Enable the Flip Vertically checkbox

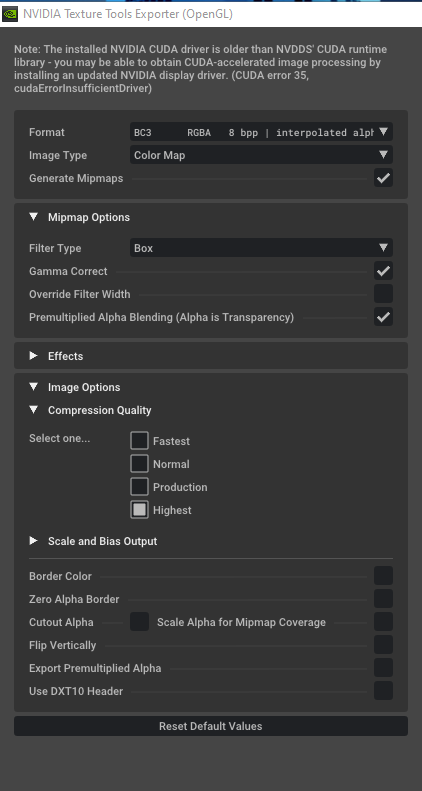pyautogui.click(x=383, y=645)
